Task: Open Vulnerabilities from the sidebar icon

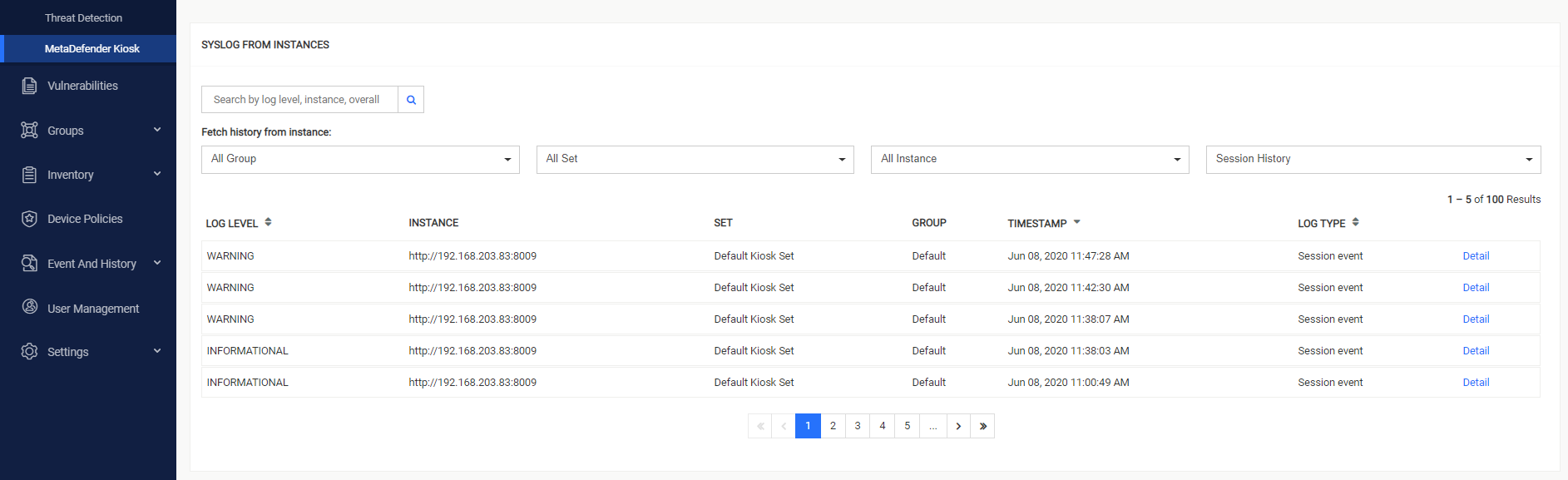Action: [x=29, y=86]
